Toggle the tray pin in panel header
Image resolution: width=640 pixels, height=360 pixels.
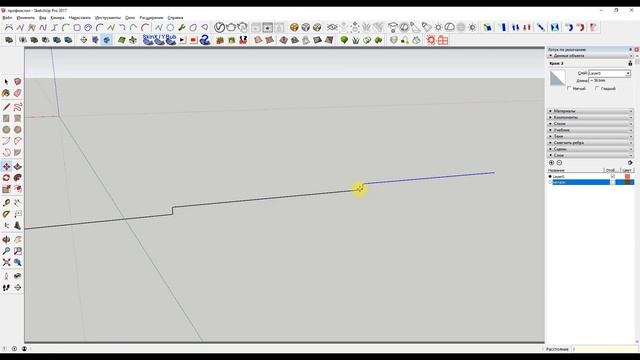point(631,49)
